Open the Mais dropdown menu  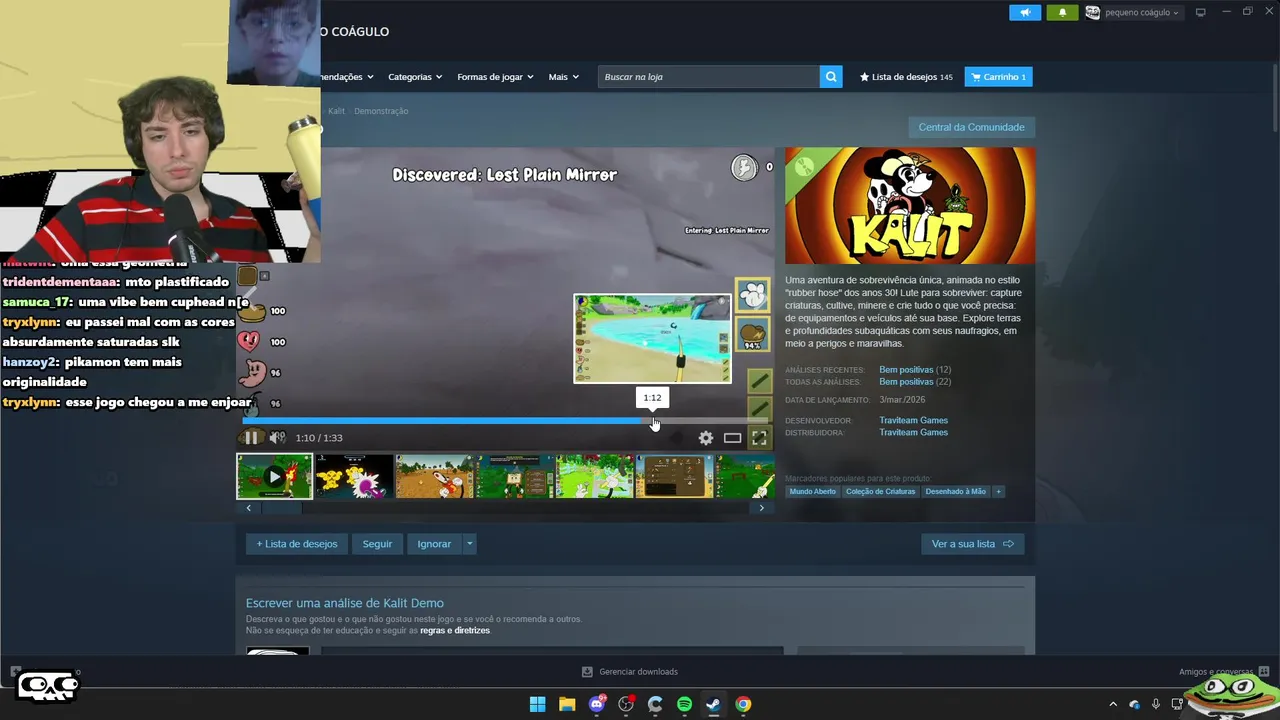coord(563,77)
